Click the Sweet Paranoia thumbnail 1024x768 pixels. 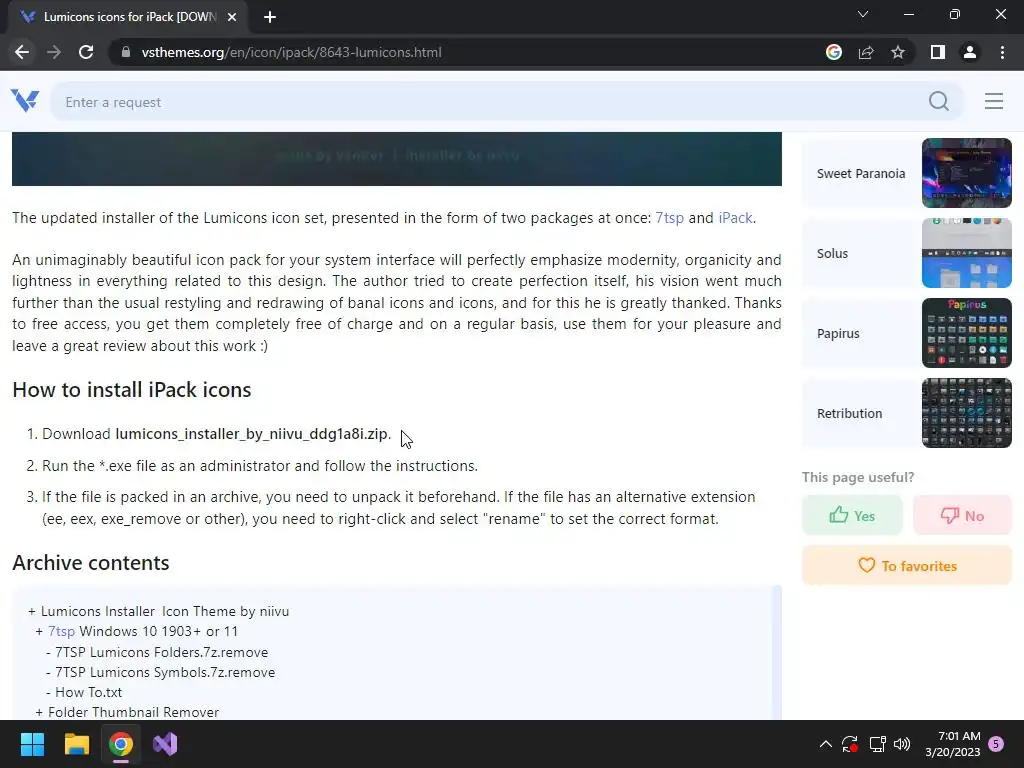(967, 173)
